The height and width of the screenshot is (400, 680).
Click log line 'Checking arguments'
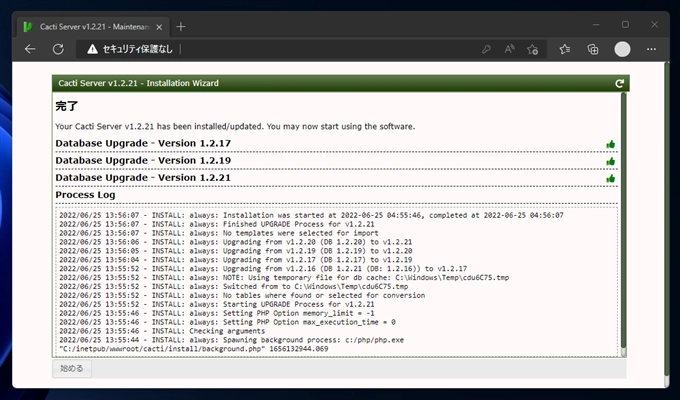[162, 331]
